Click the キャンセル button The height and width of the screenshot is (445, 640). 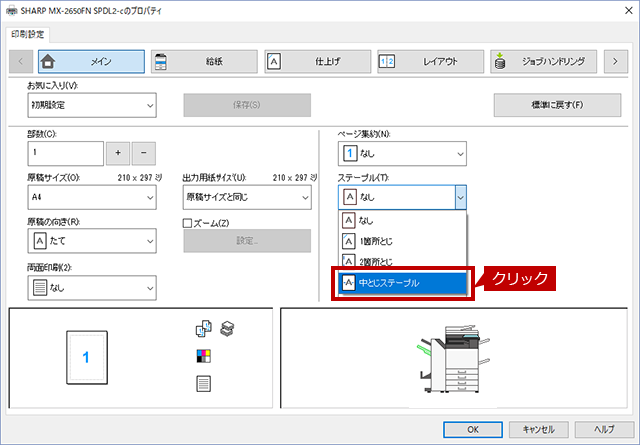pos(539,429)
